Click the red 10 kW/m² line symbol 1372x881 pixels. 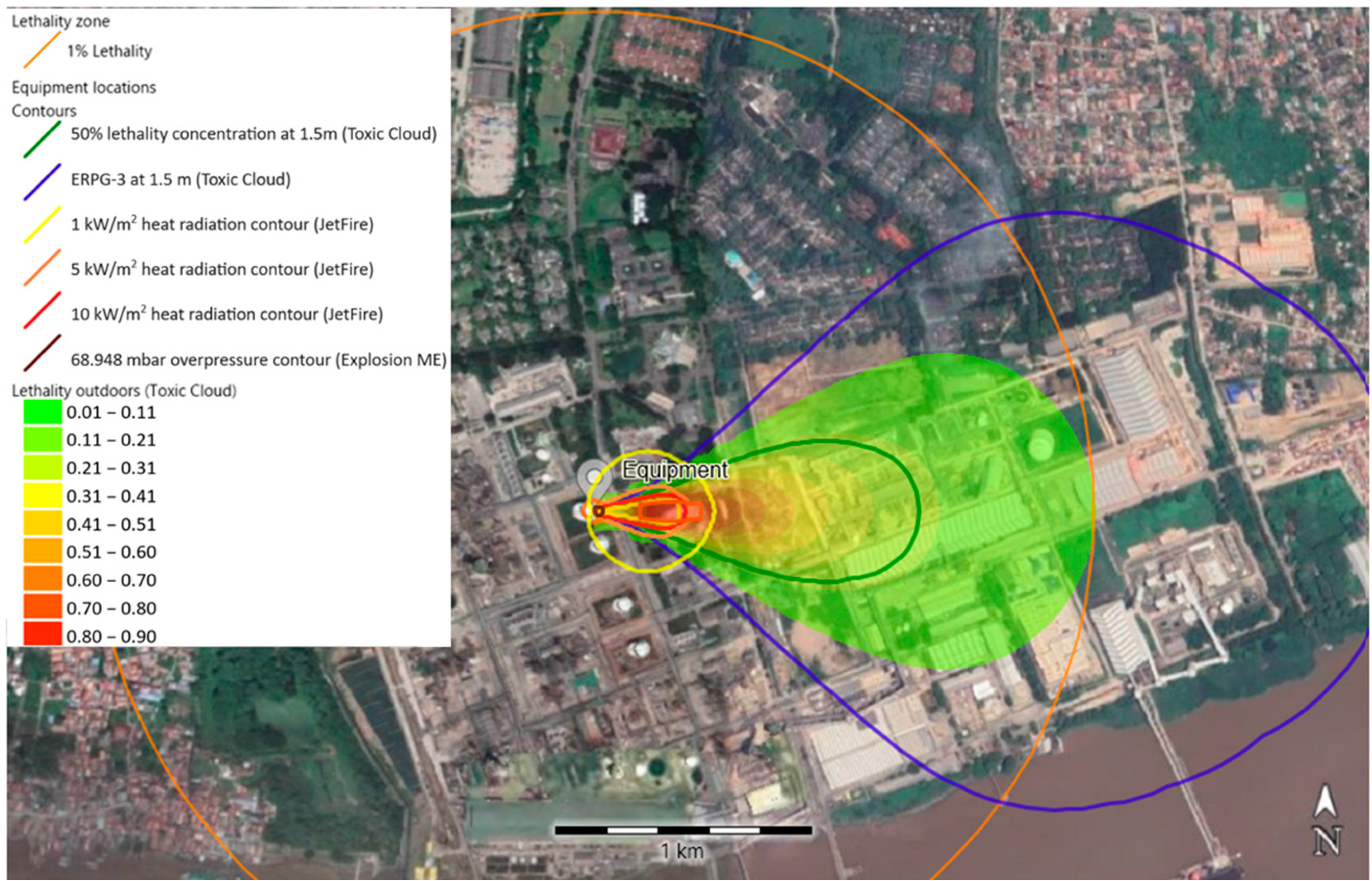(x=42, y=311)
